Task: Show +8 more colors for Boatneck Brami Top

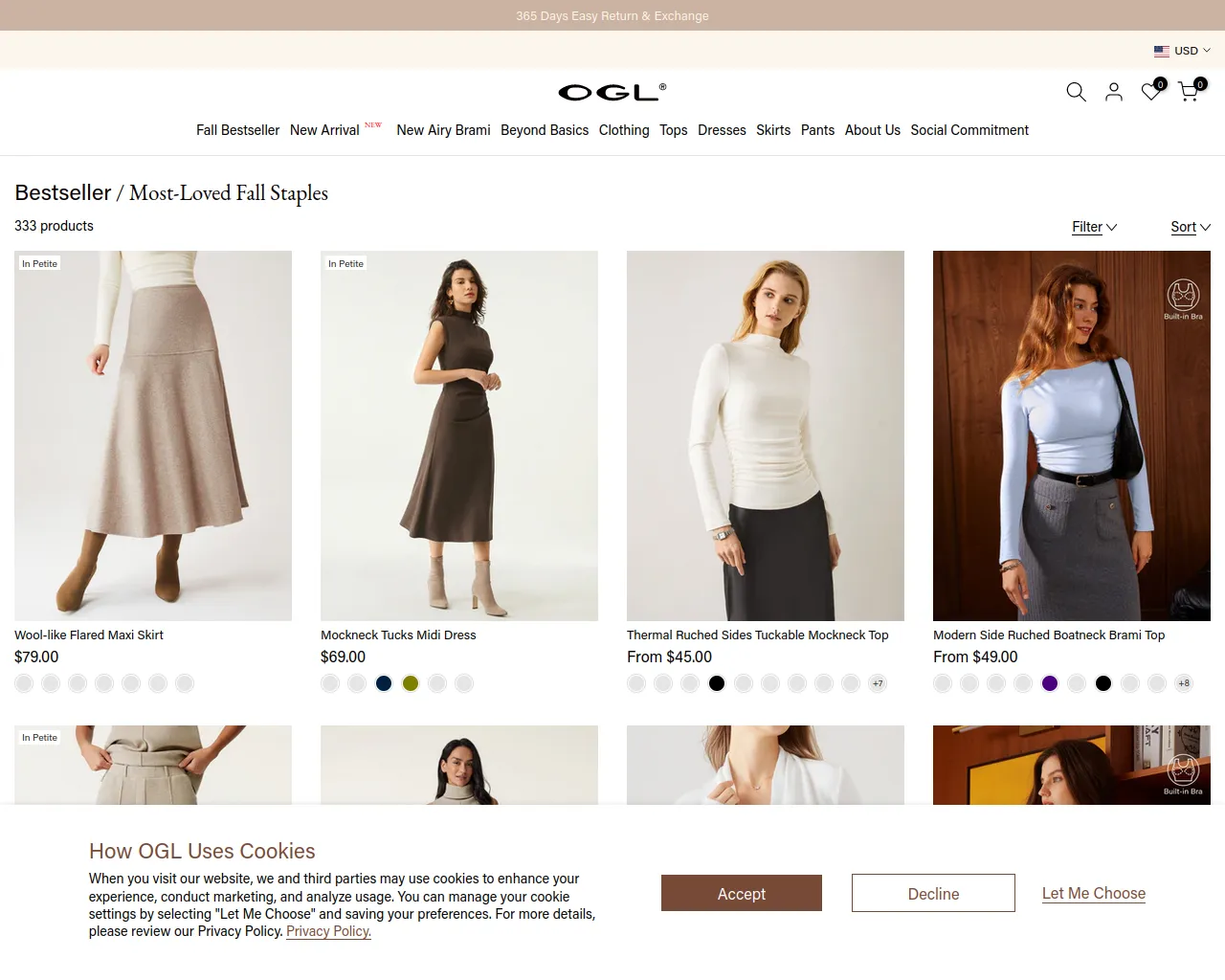Action: [x=1184, y=683]
